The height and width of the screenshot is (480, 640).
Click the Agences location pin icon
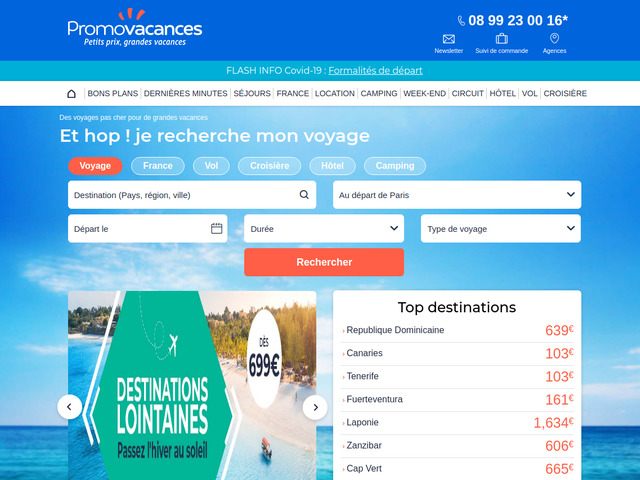click(554, 38)
